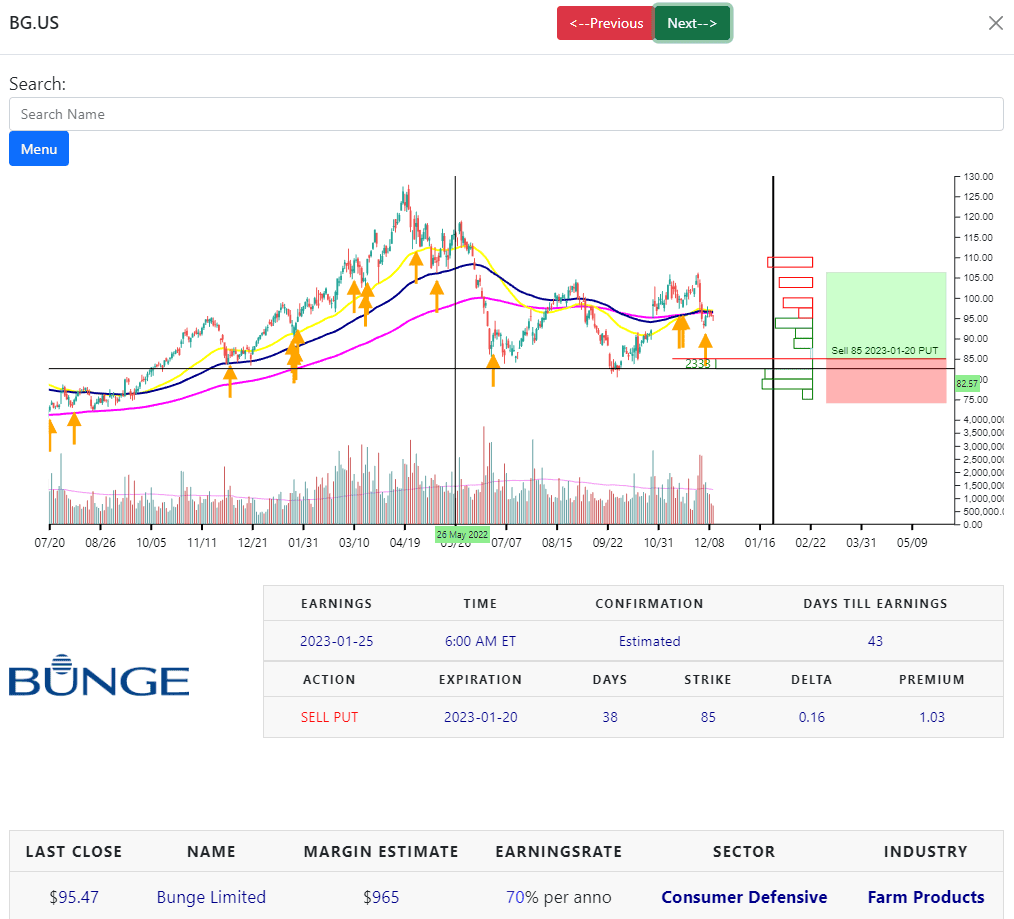Click the EXPIRATION column header
The width and height of the screenshot is (1014, 919).
point(480,680)
